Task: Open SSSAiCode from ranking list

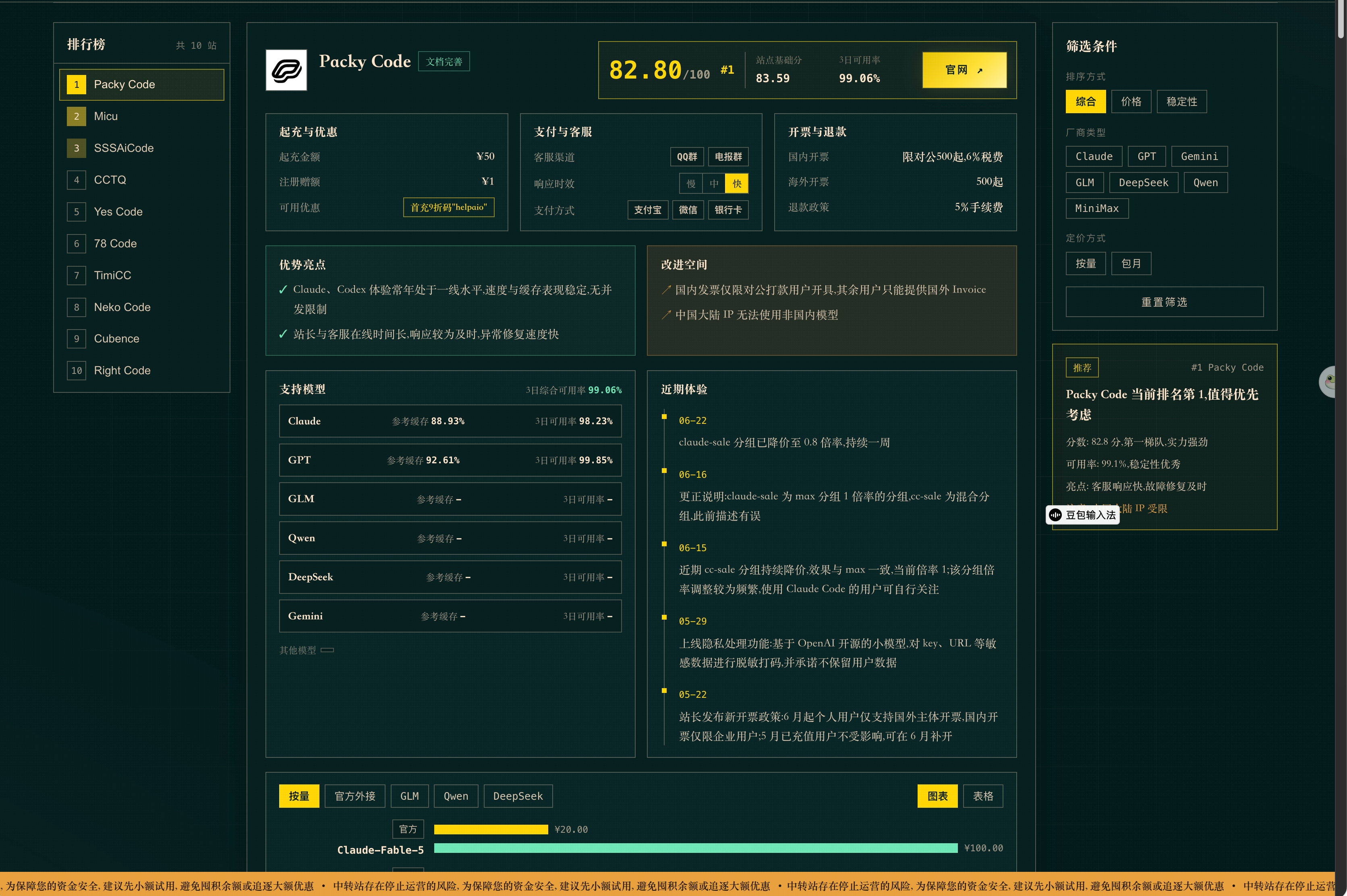Action: [x=142, y=148]
